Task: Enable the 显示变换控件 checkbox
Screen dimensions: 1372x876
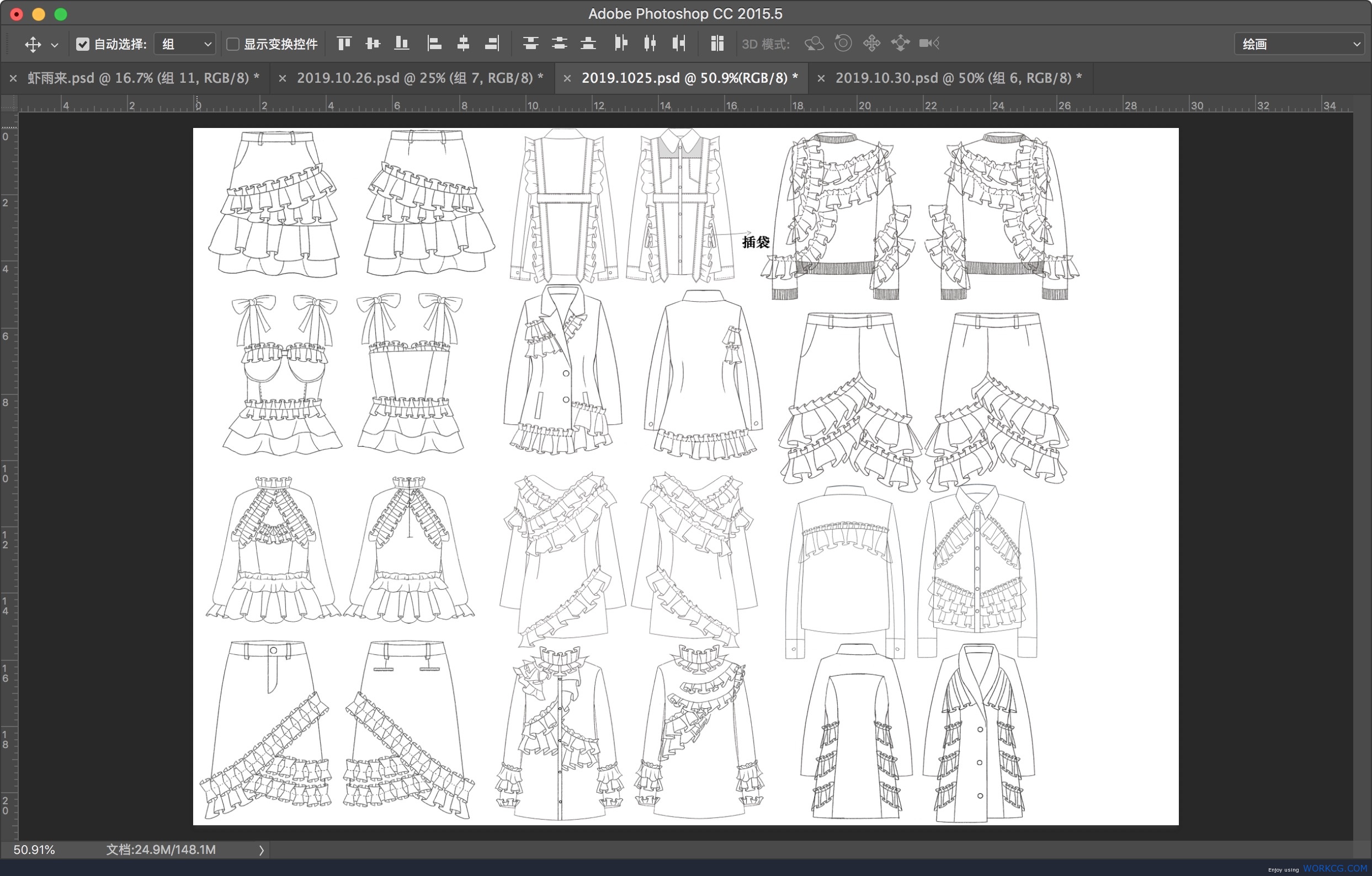Action: (232, 44)
